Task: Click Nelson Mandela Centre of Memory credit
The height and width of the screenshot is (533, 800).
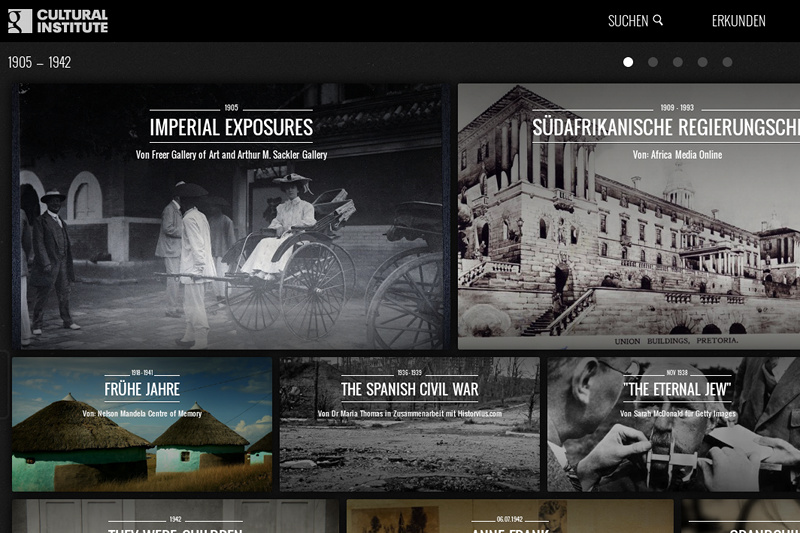Action: pos(142,414)
